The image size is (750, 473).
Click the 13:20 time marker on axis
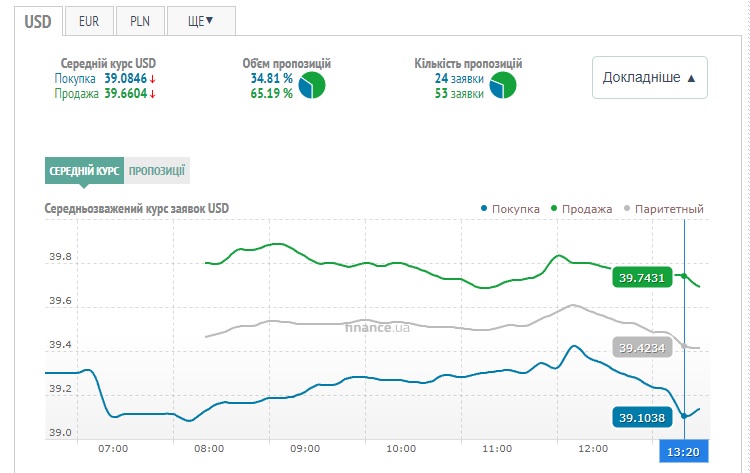[684, 451]
